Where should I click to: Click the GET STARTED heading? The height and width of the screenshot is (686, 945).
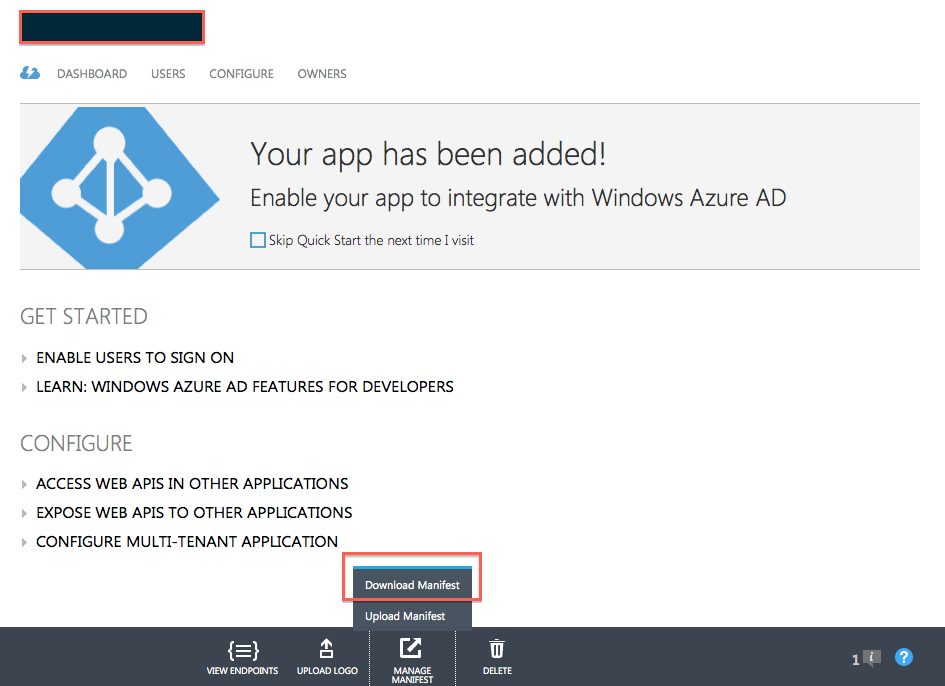(84, 316)
